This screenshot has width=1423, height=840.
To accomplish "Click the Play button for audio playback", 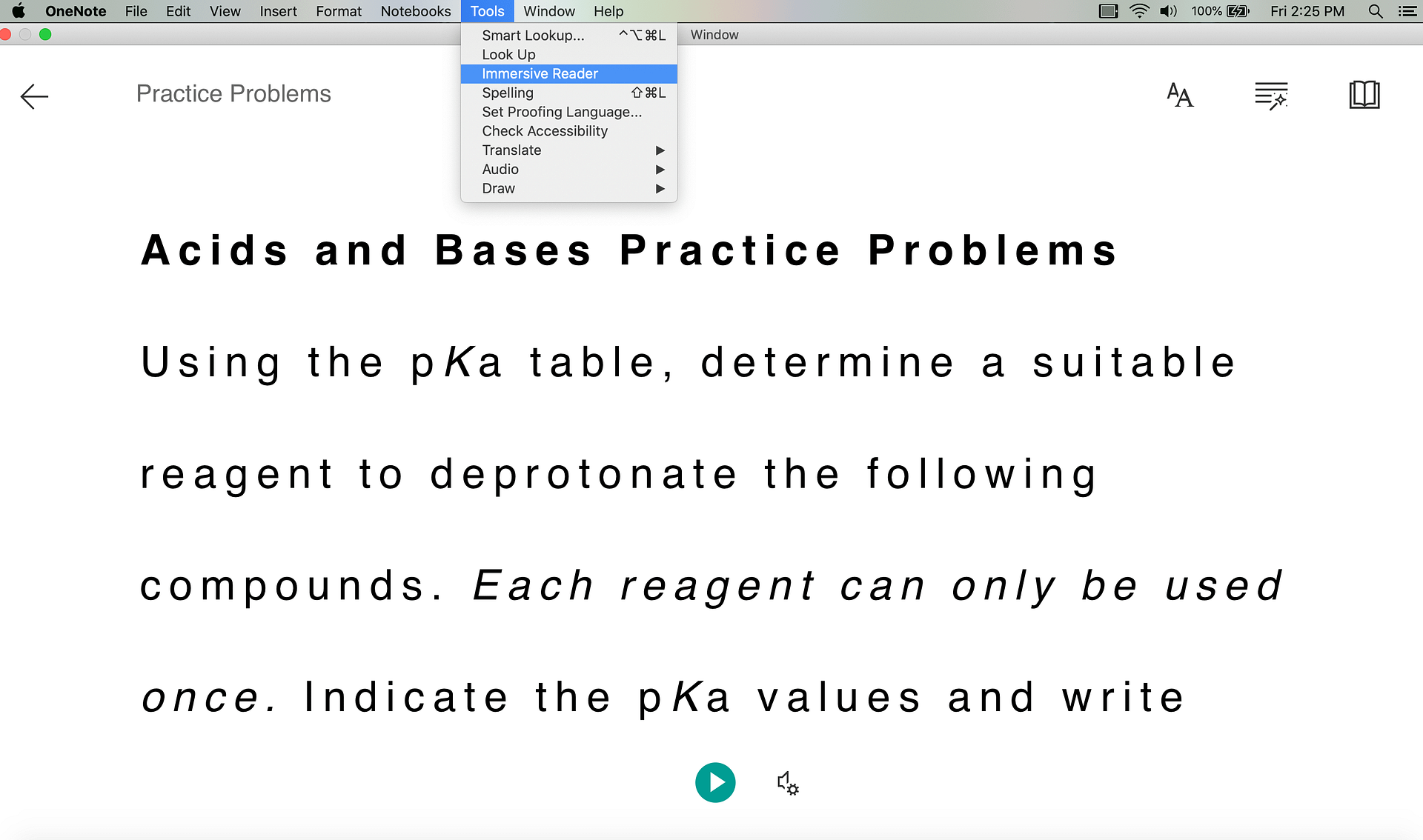I will 715,782.
